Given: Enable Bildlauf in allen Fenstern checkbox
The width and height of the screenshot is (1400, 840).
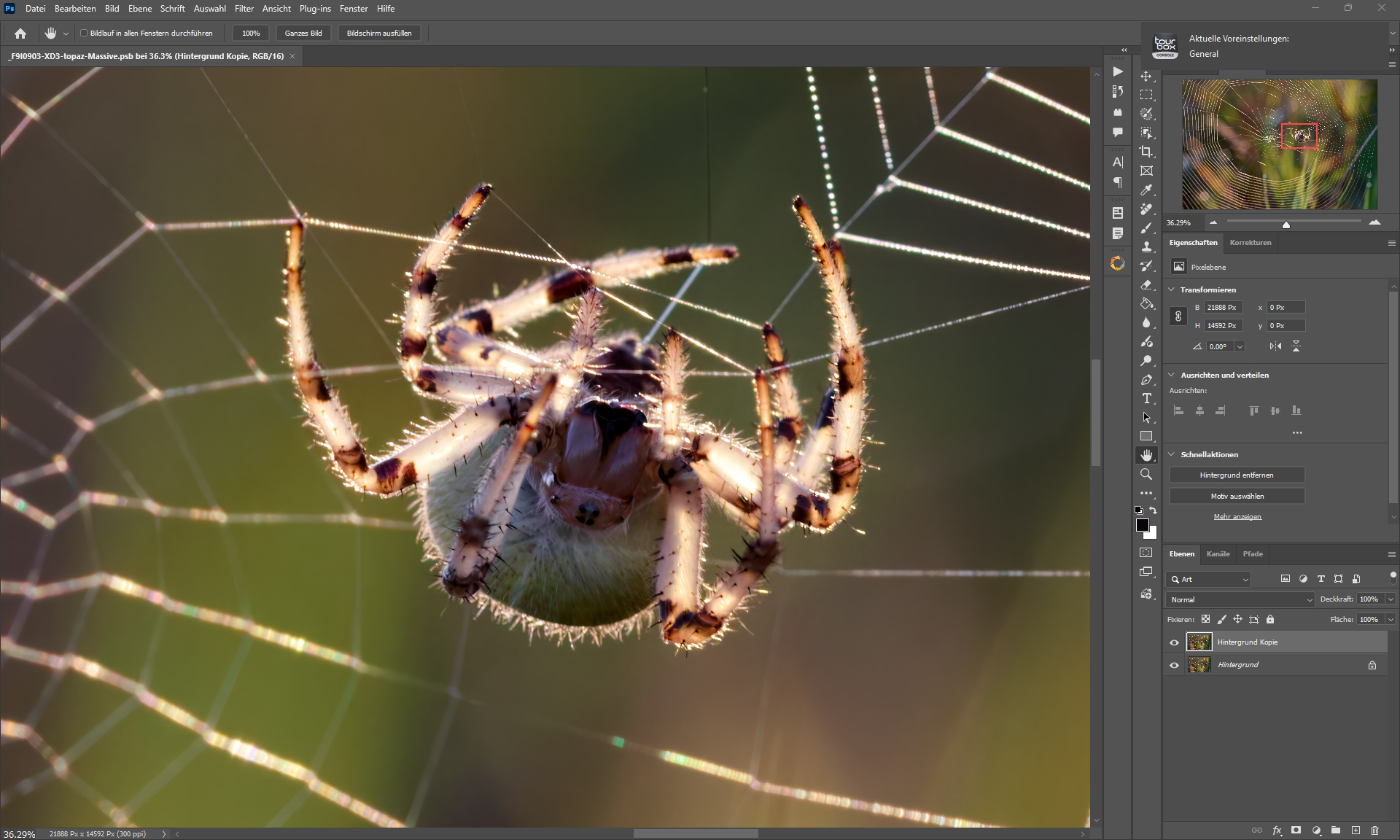Looking at the screenshot, I should (84, 33).
